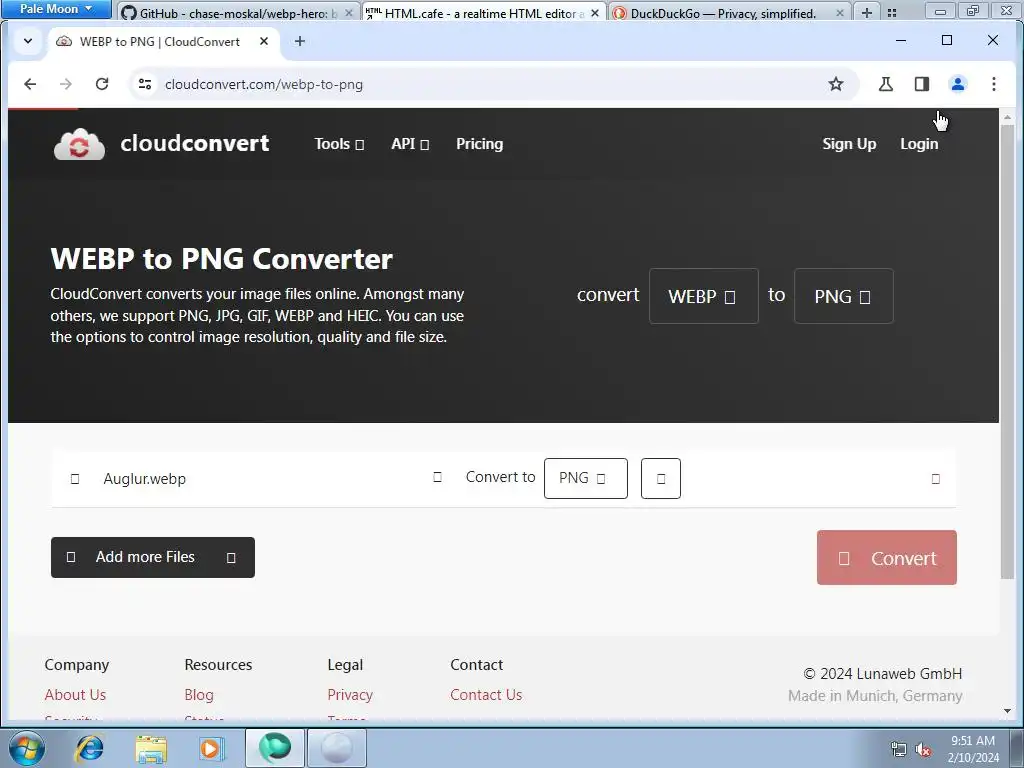Viewport: 1024px width, 768px height.
Task: Close the DuckDuckGo tab in Pale Moon
Action: (840, 13)
